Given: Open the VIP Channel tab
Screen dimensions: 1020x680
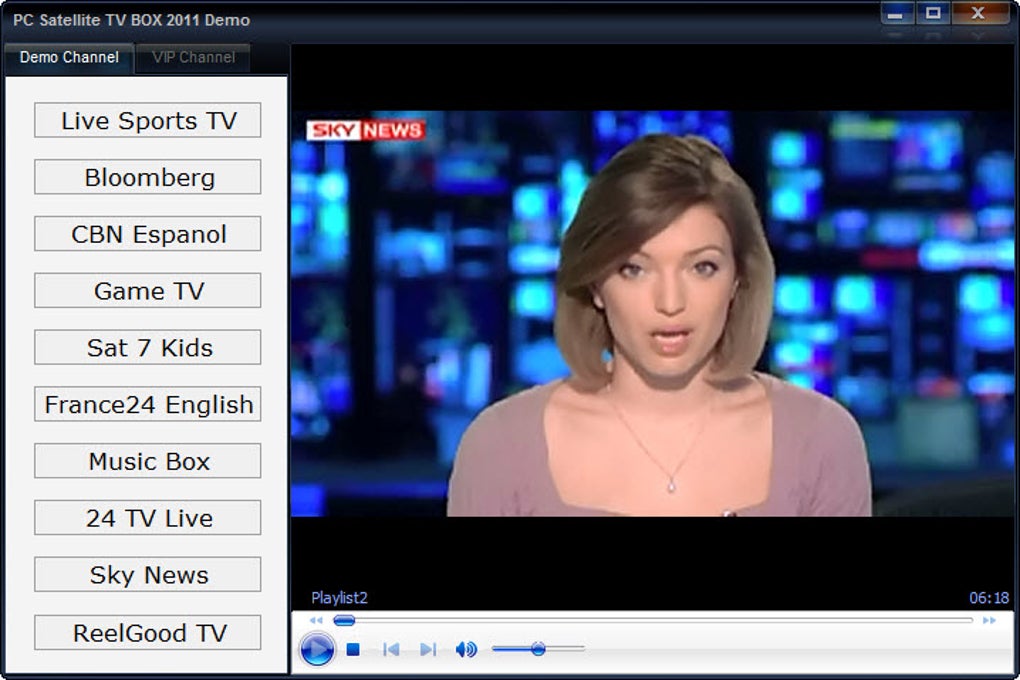Looking at the screenshot, I should click(193, 58).
